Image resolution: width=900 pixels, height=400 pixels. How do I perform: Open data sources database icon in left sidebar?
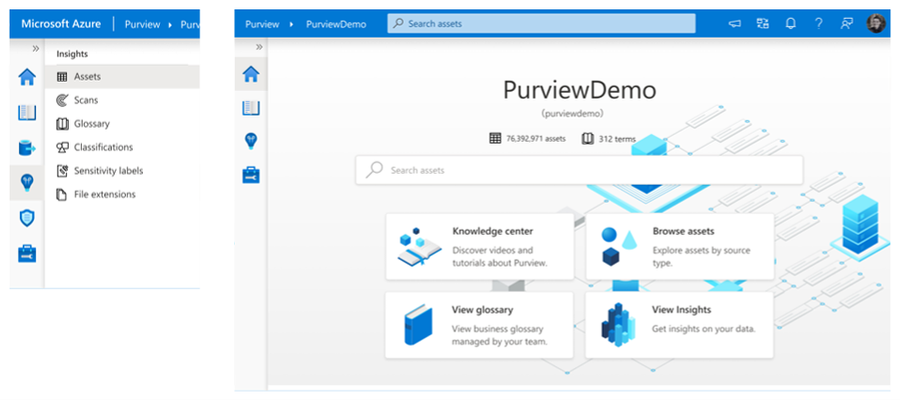point(27,147)
